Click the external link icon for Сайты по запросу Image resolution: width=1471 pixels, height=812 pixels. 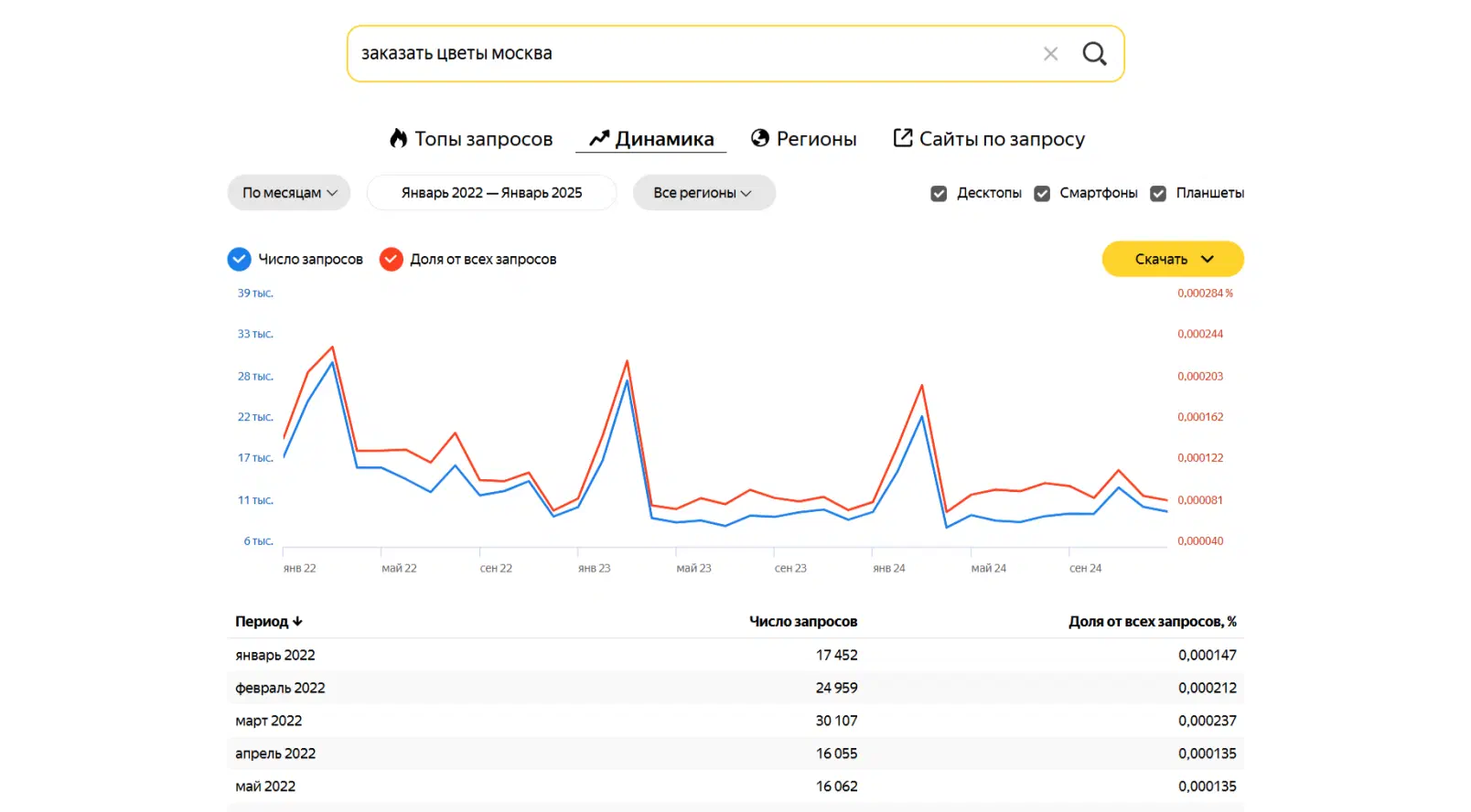point(903,138)
